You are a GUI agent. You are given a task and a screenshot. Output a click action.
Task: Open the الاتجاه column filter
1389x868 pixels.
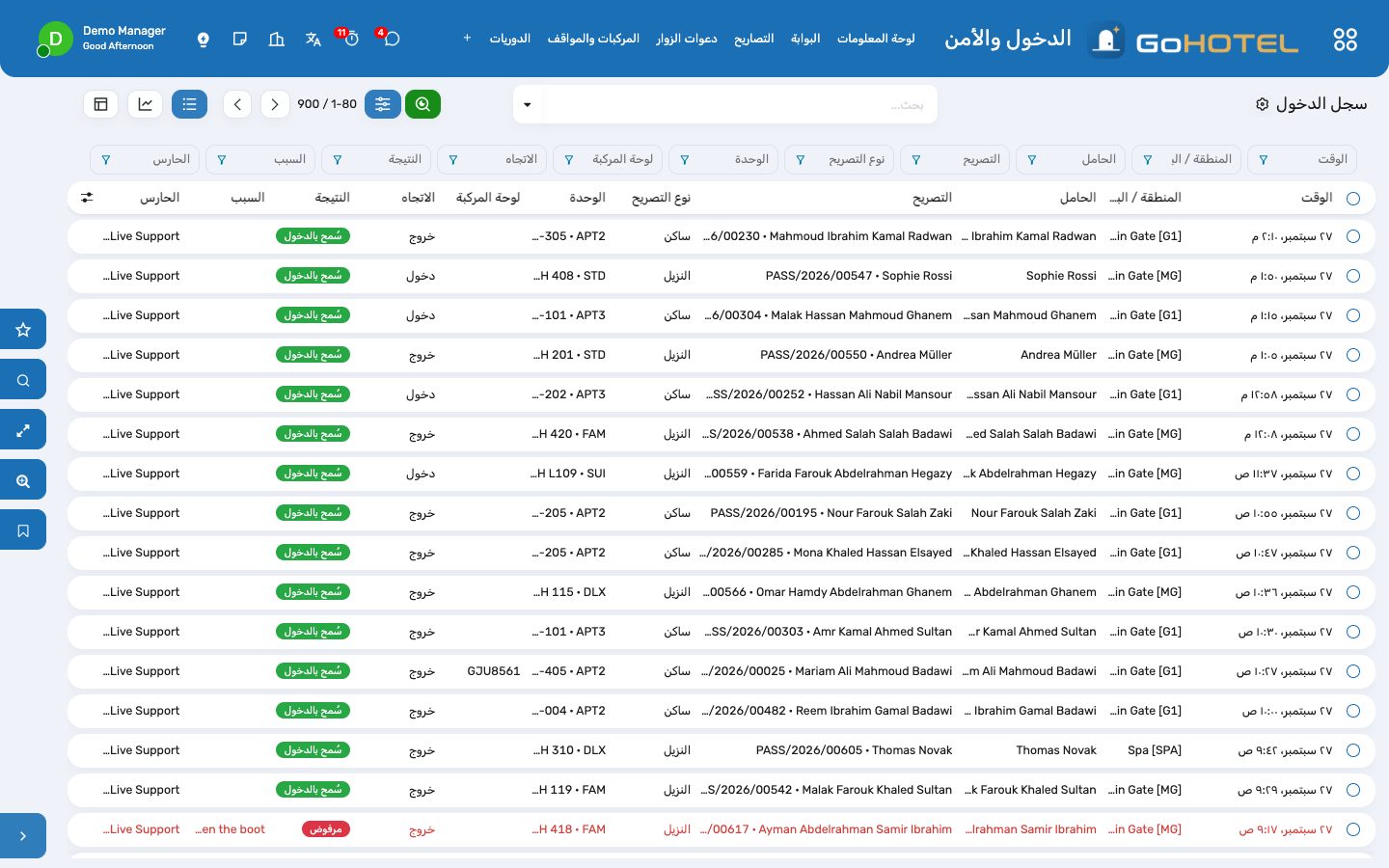click(453, 160)
